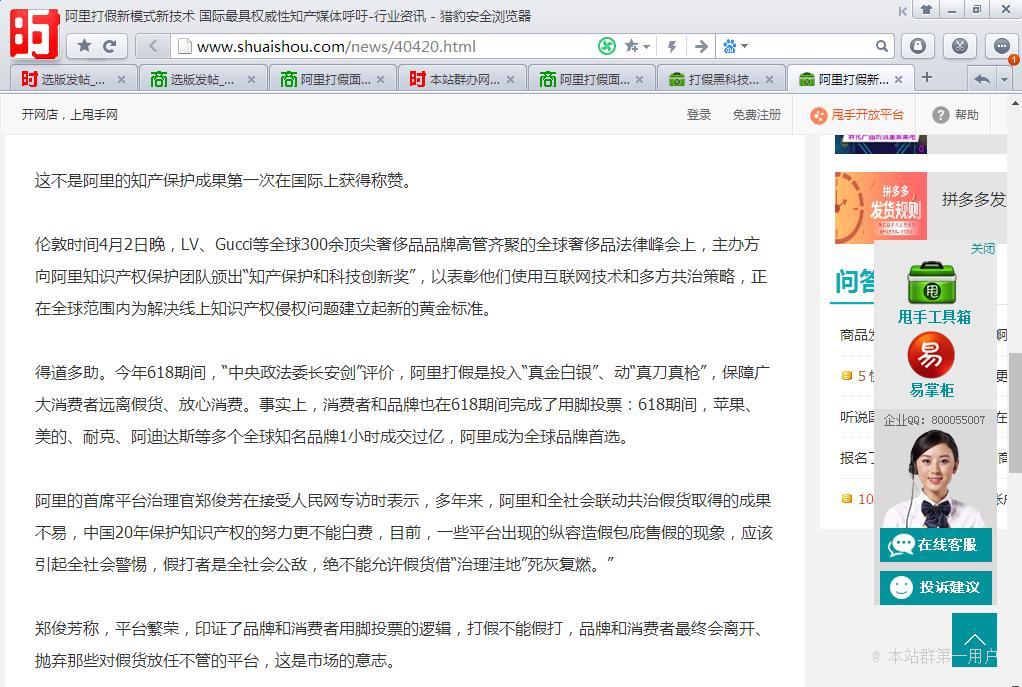This screenshot has width=1022, height=687.
Task: Close the 打假黑科技 tab
Action: [x=770, y=80]
